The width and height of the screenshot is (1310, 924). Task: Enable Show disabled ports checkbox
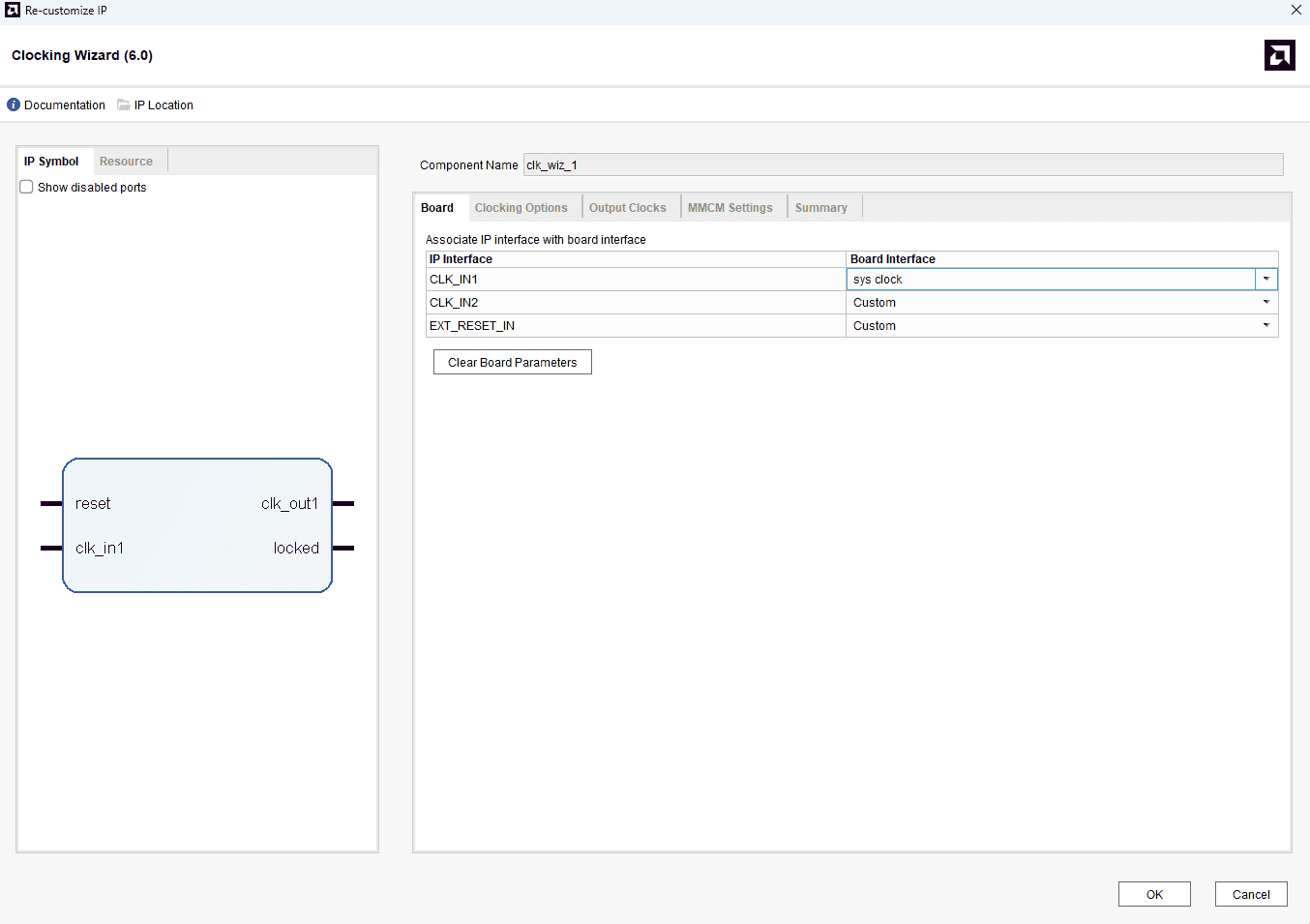coord(27,187)
